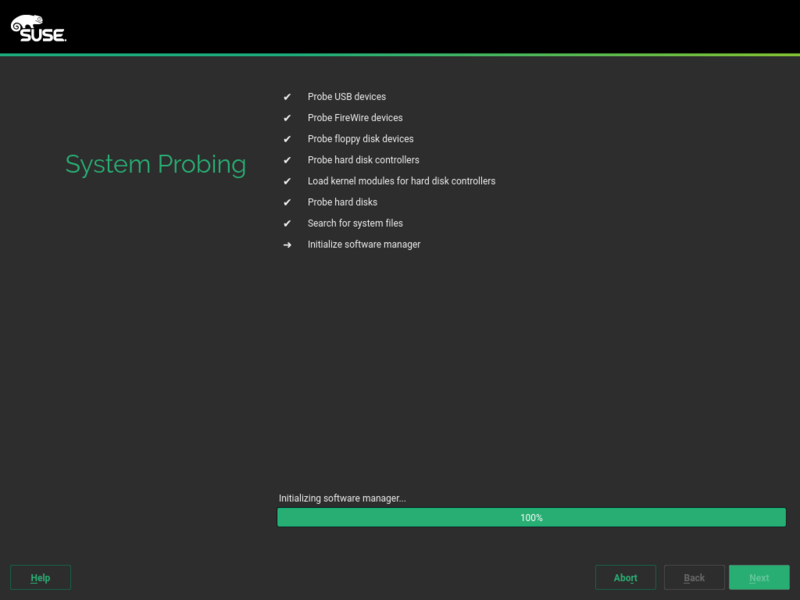The image size is (800, 600).
Task: Click checkmark beside Load kernel modules step
Action: (x=287, y=181)
